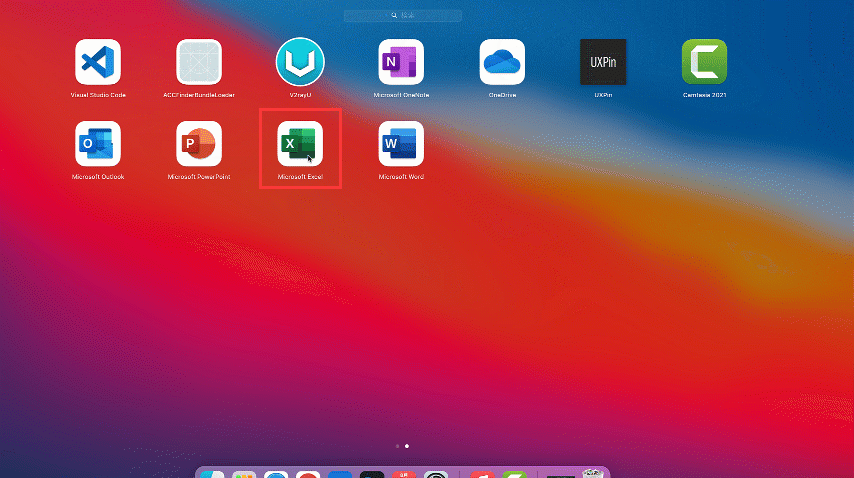Click the ACCFinderBundleLoader icon
The image size is (854, 478).
[199, 62]
